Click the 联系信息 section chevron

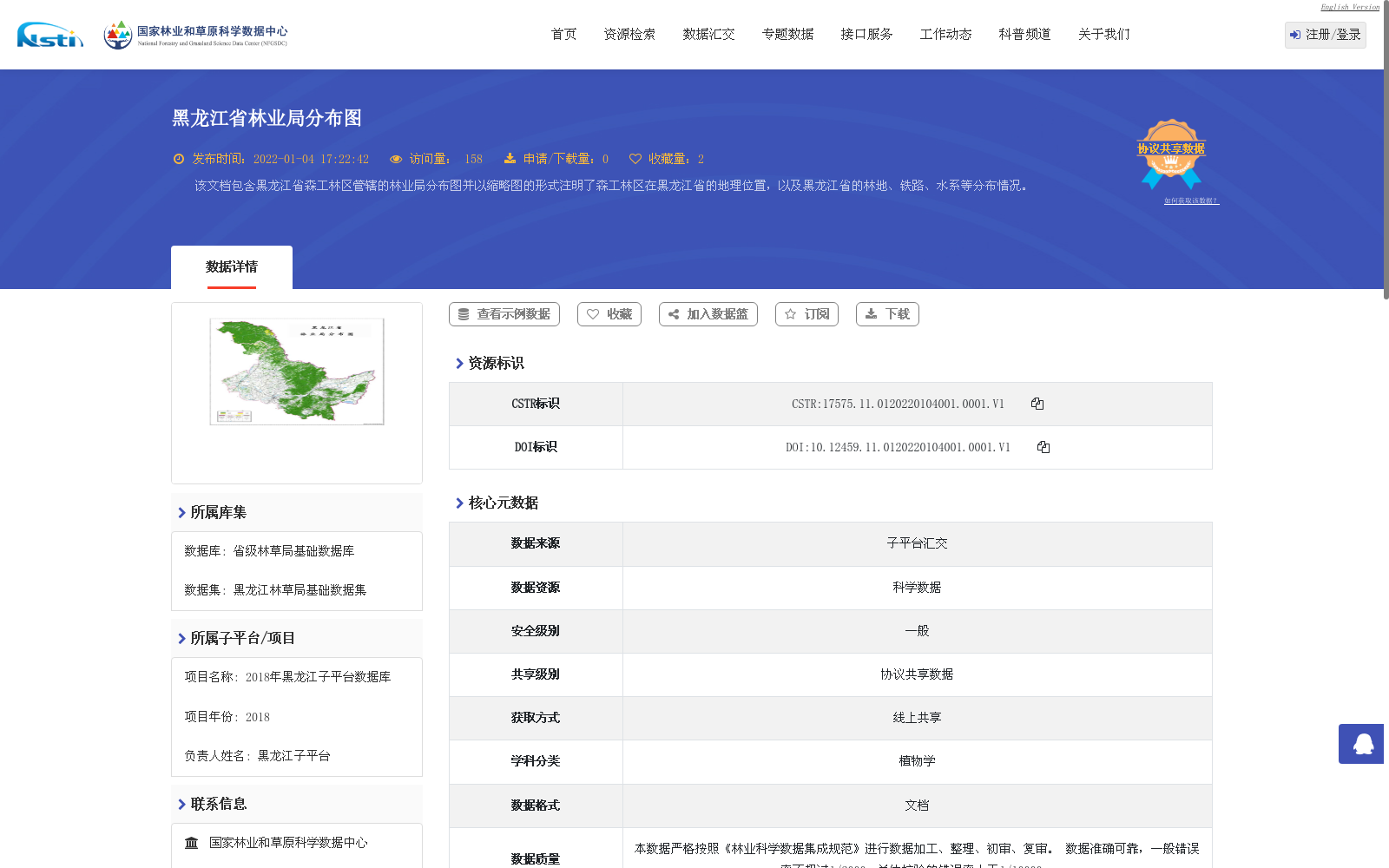point(181,805)
